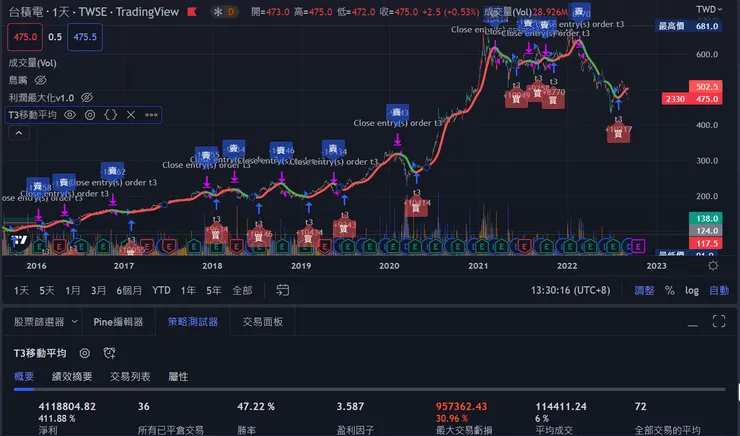Viewport: 740px width, 436px height.
Task: Click the asterisk market status icon
Action: [x=218, y=12]
